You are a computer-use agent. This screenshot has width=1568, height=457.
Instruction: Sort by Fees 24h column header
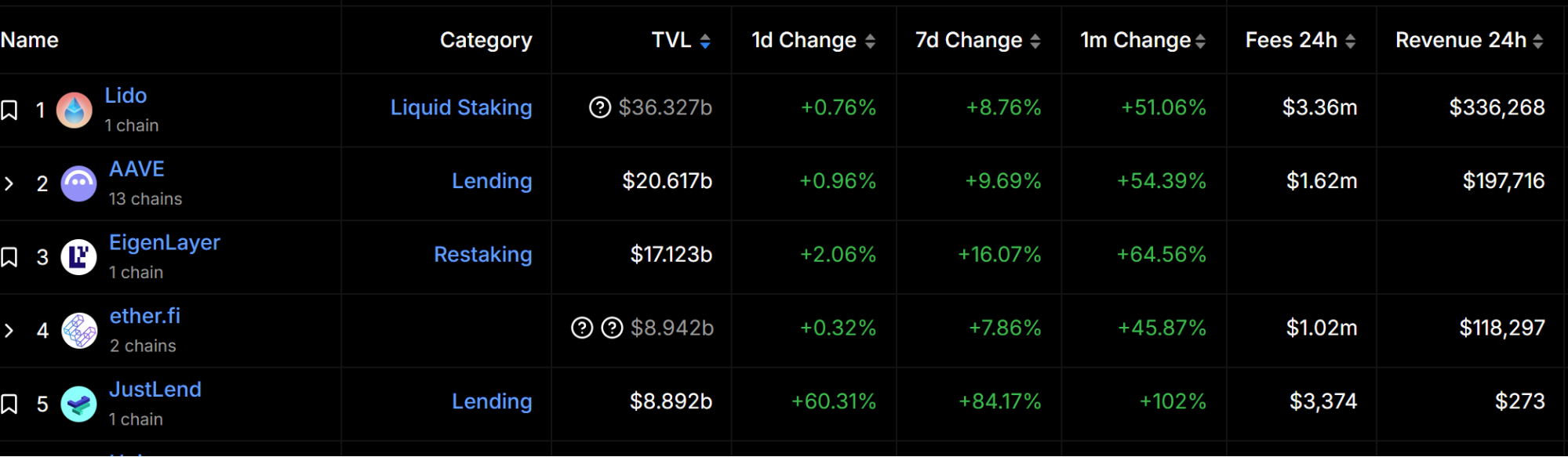(1350, 42)
